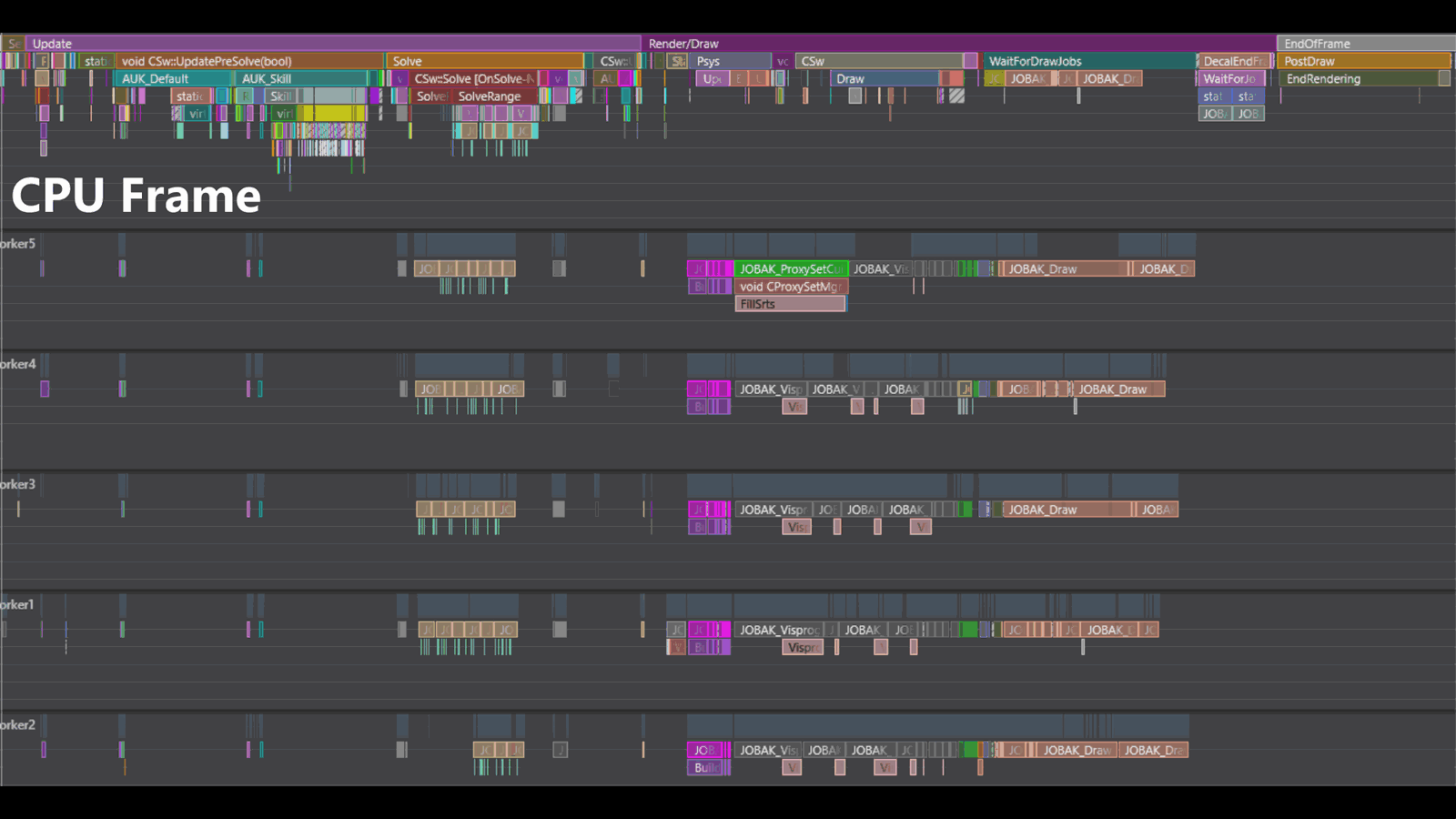
Task: Select the EndOfFrame block
Action: [1366, 44]
